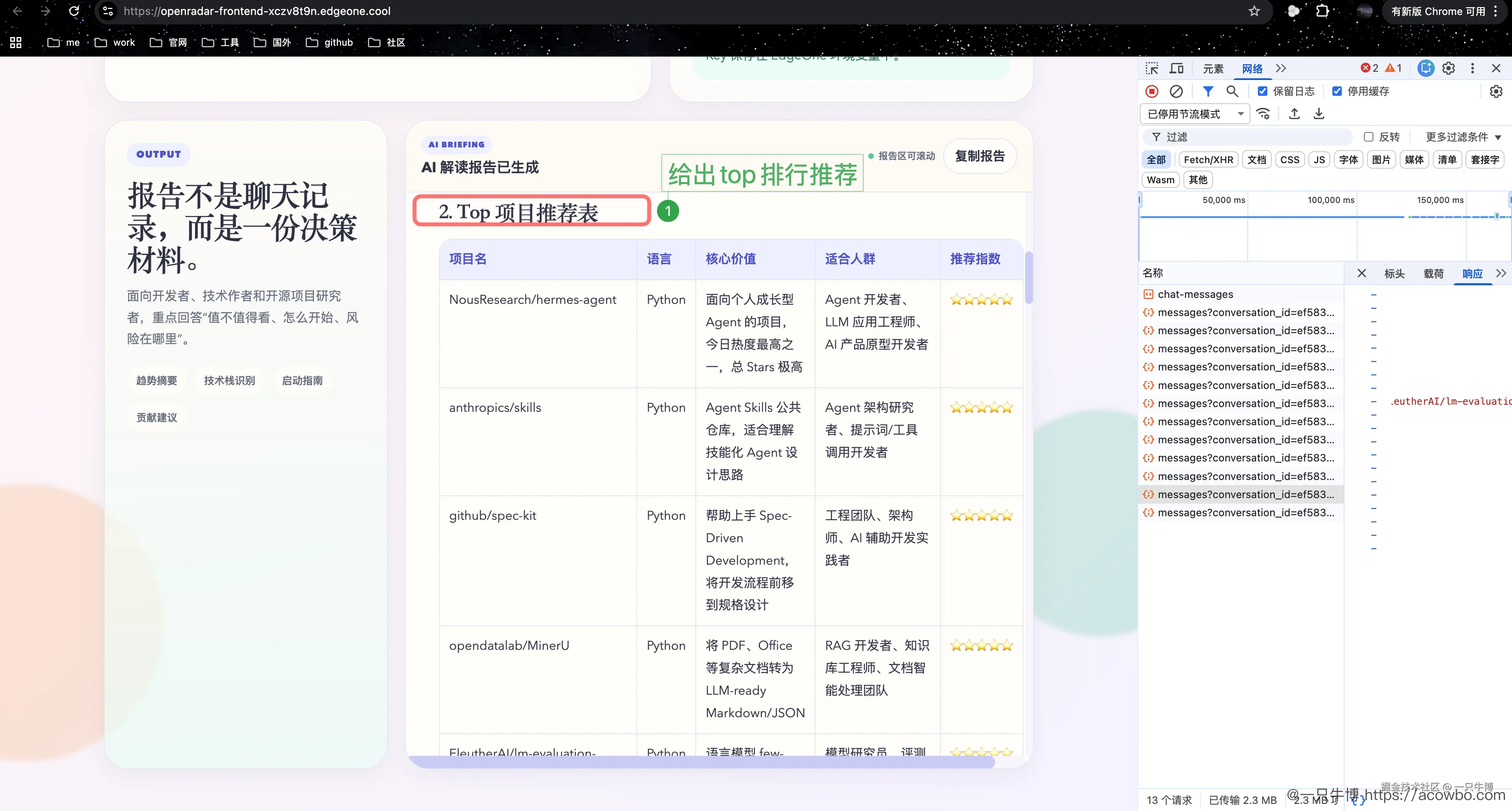The height and width of the screenshot is (811, 1512).
Task: Close the request details pane
Action: pos(1362,273)
